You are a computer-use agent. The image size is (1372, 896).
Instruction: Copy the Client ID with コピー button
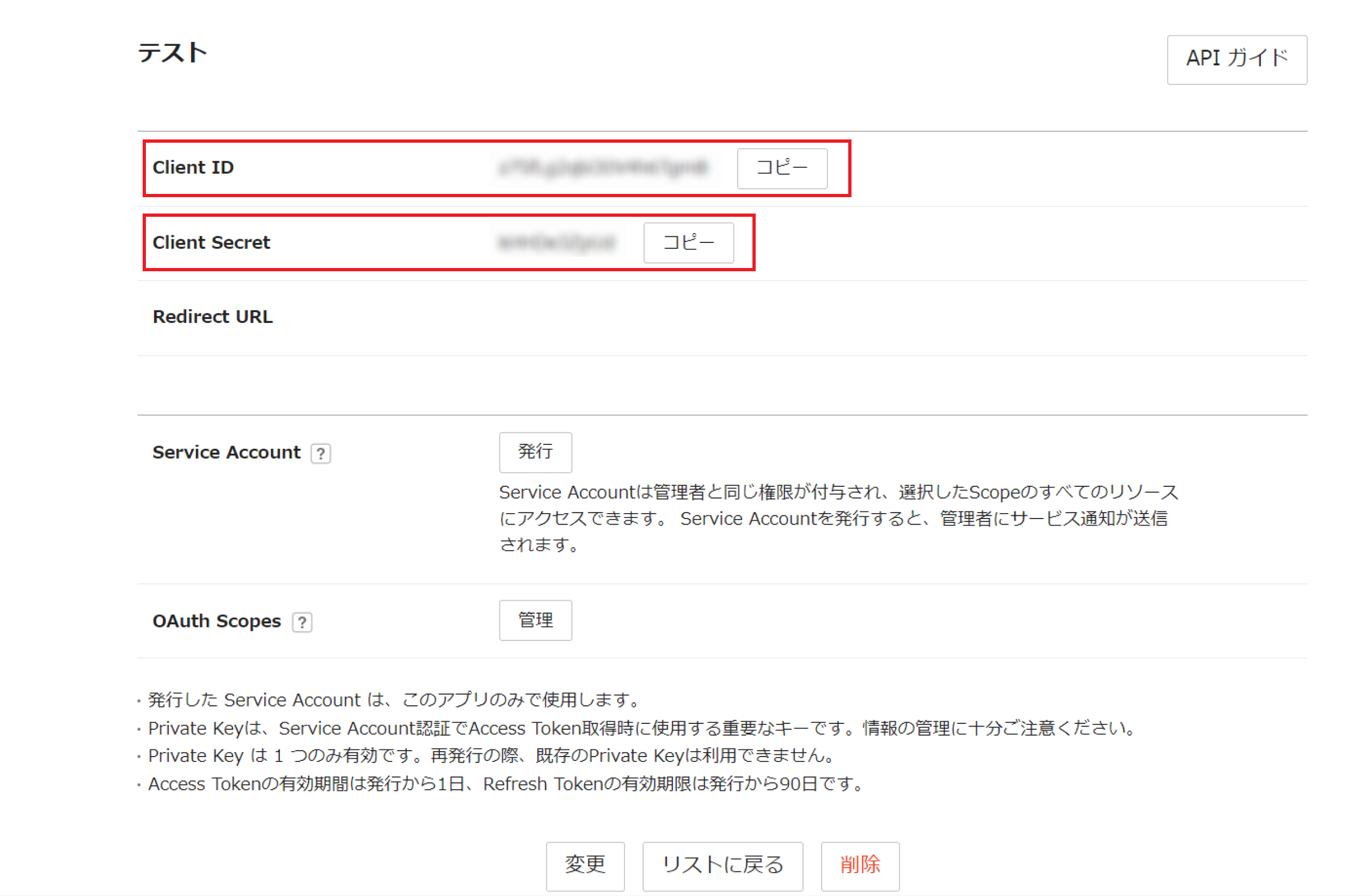click(781, 168)
